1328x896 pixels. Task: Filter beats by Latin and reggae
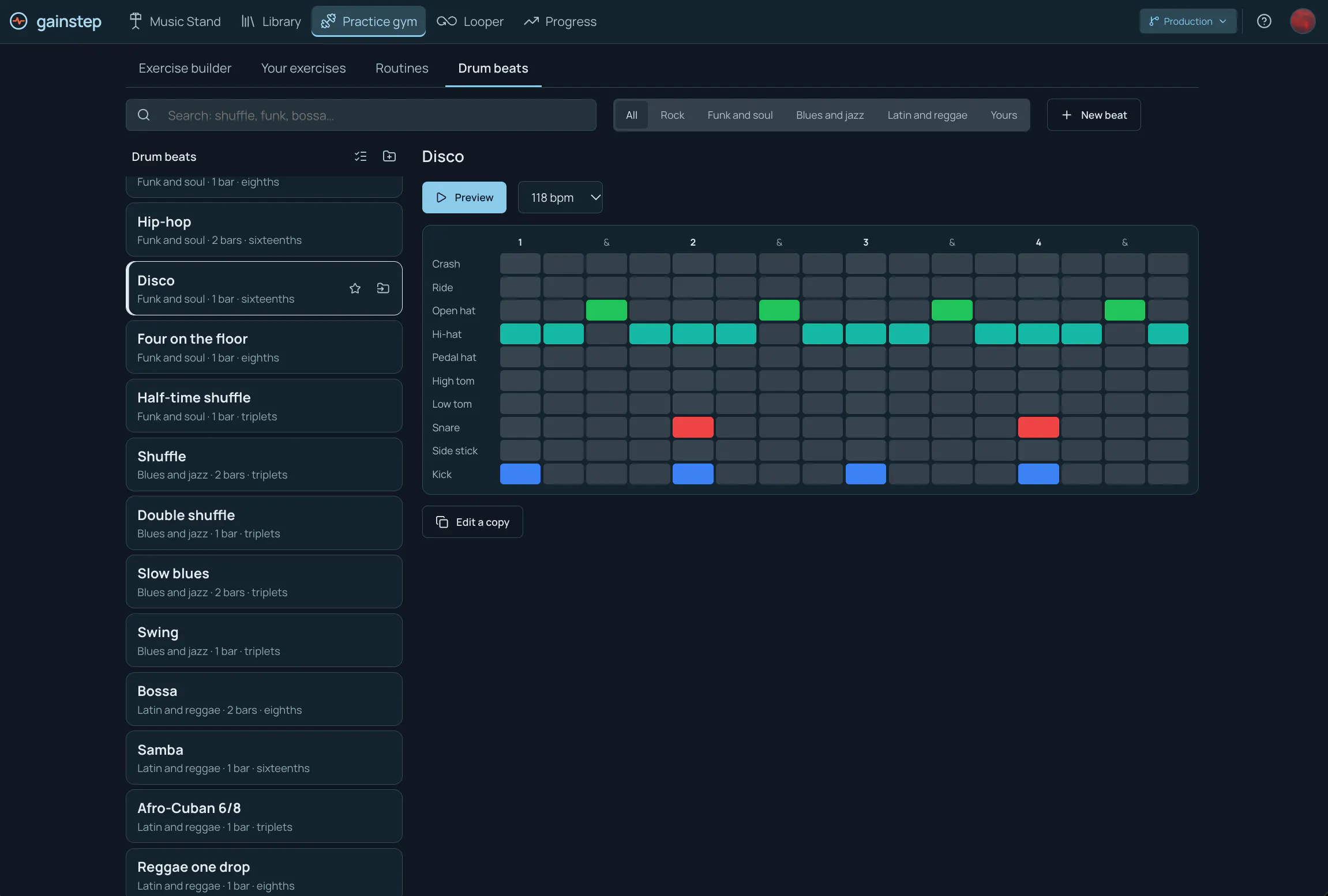click(927, 115)
